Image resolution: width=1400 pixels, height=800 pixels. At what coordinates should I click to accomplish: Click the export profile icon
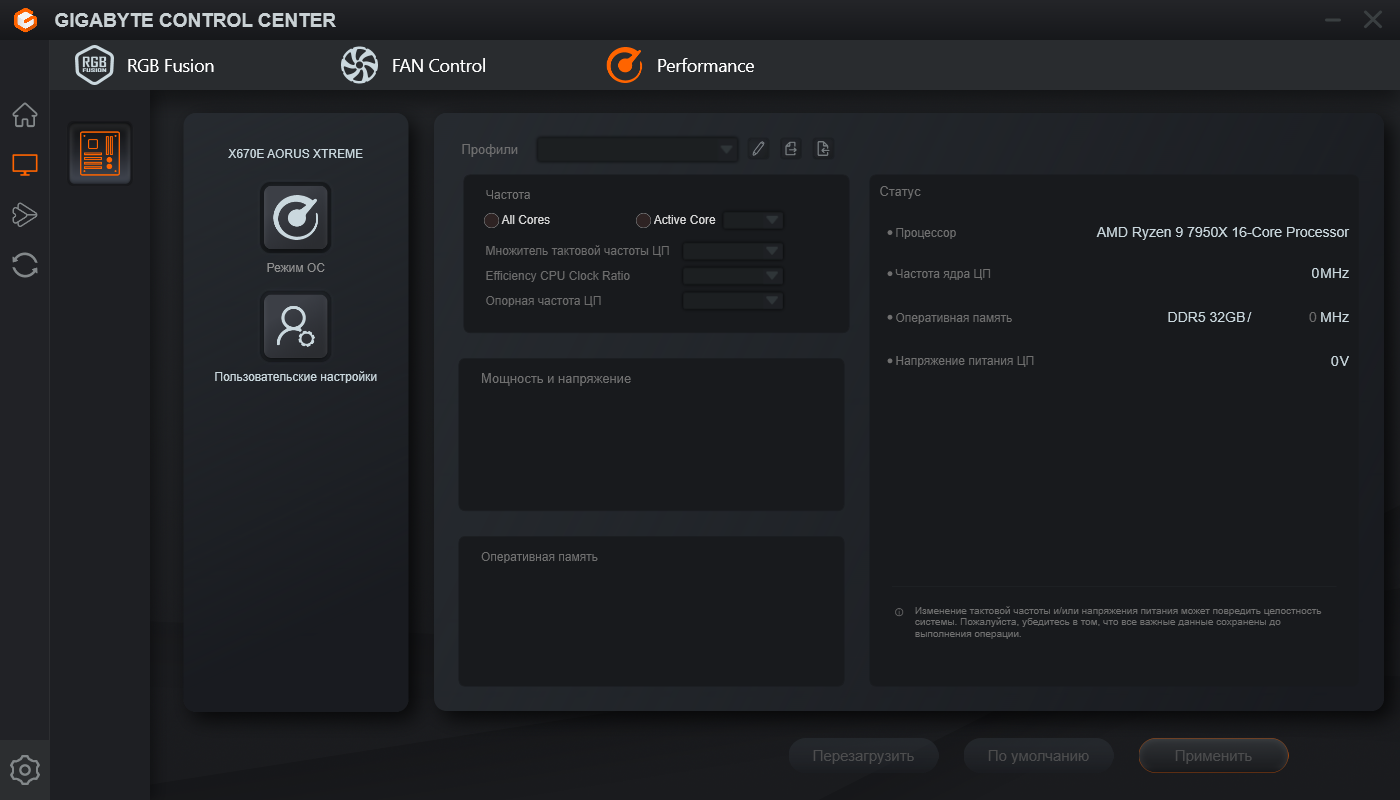[791, 149]
